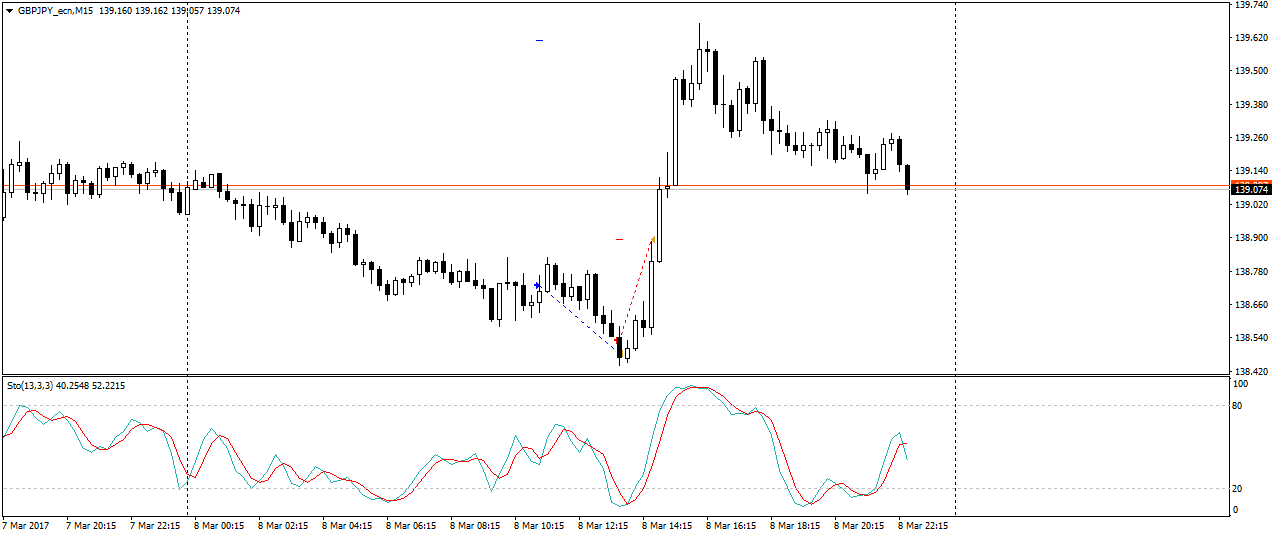Click the 8 Mar 04:15 time label

tap(347, 525)
